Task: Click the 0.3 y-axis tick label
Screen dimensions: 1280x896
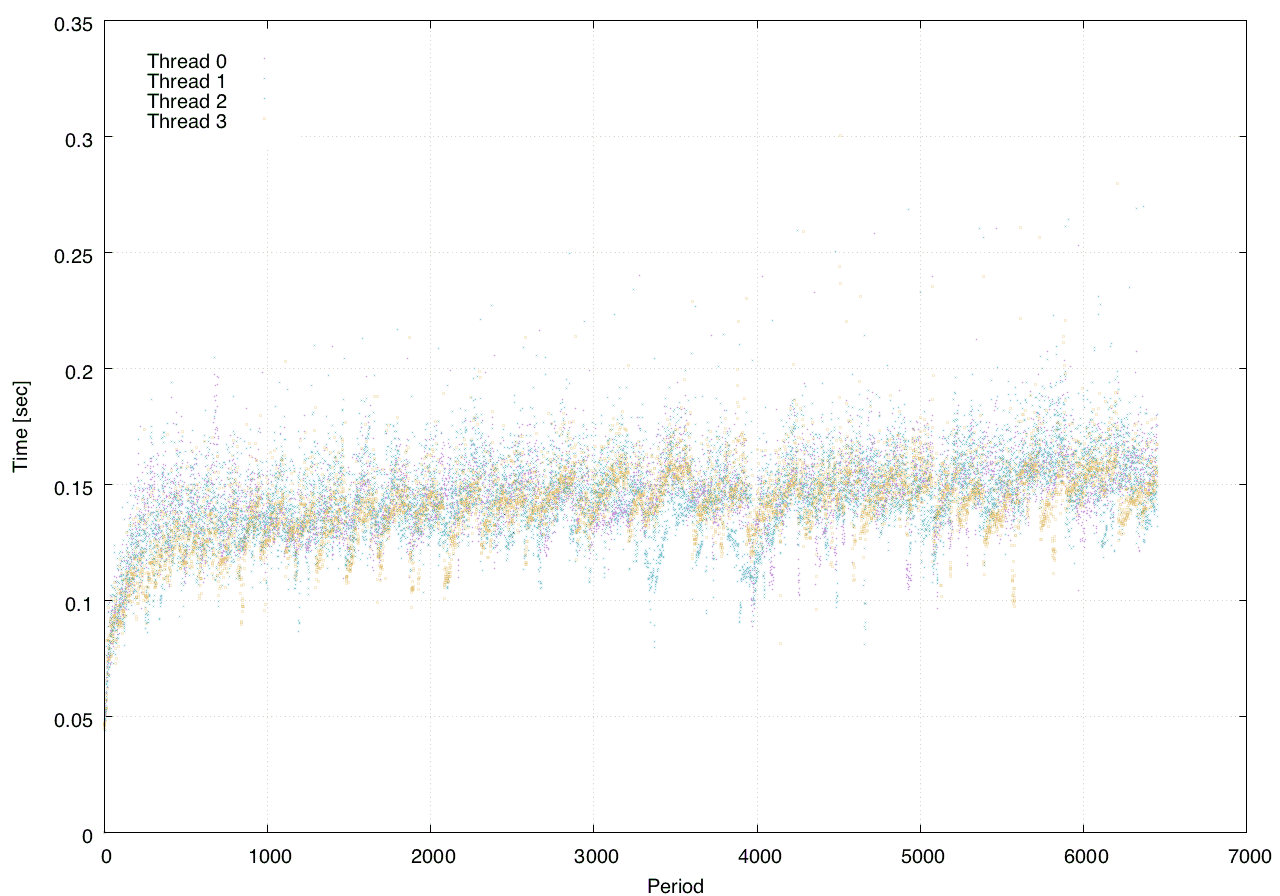Action: [77, 138]
